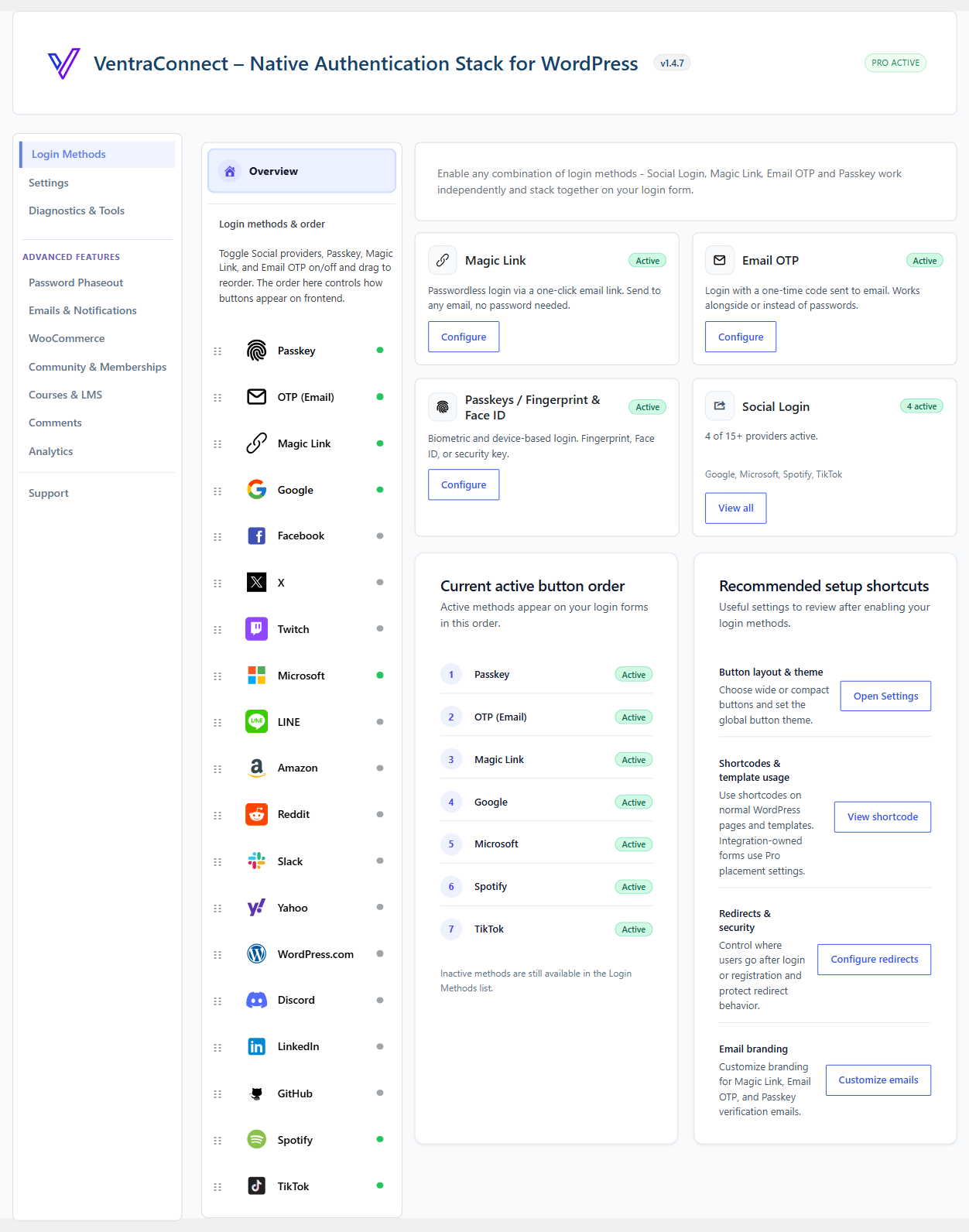This screenshot has height=1232, width=969.
Task: Open the Support link
Action: [x=49, y=493]
